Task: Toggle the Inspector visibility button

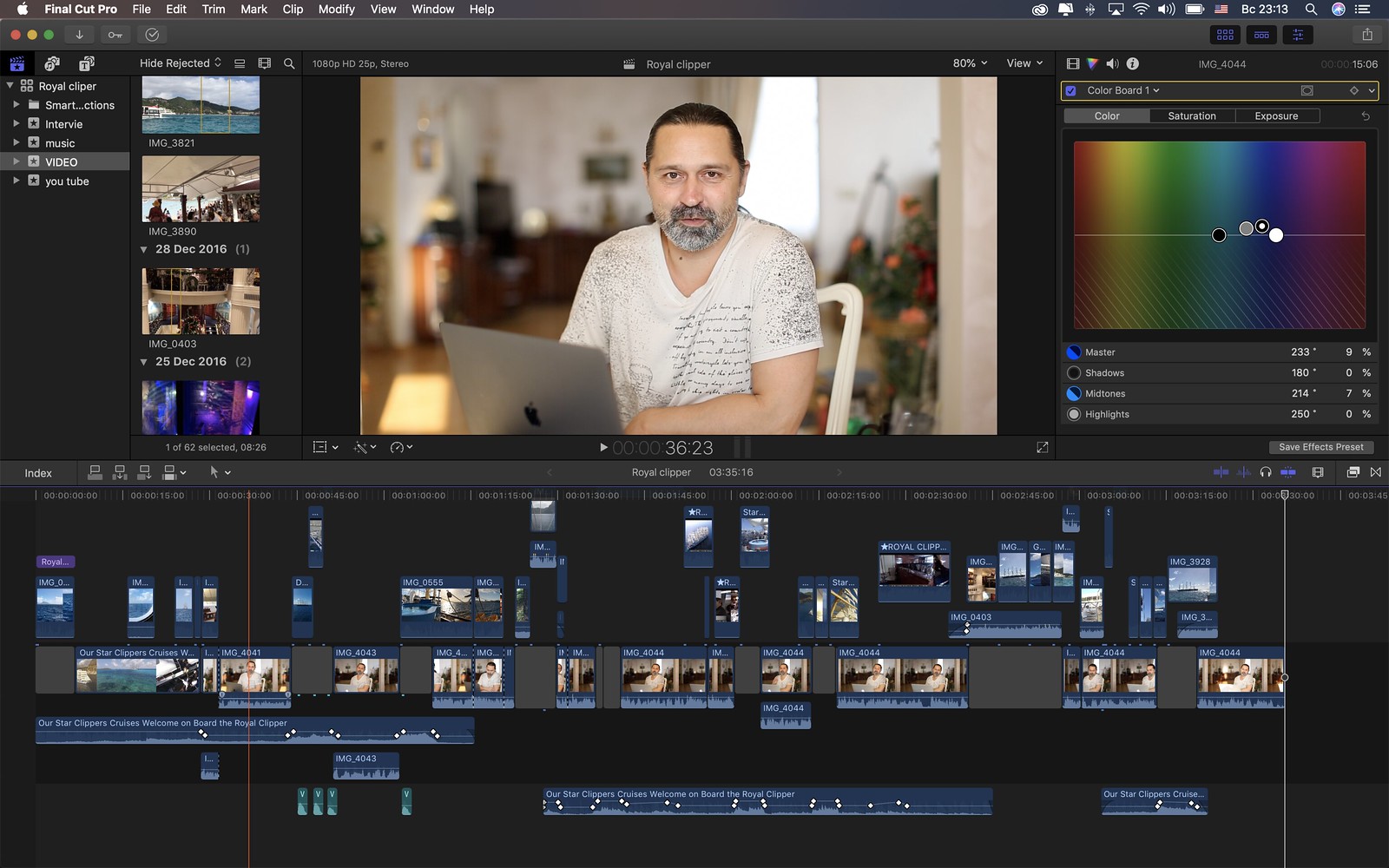Action: 1298,35
